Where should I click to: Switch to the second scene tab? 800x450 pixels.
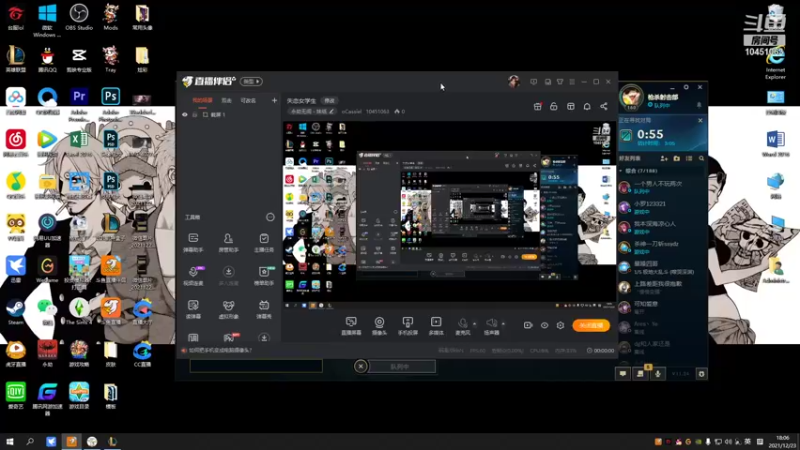coord(227,101)
